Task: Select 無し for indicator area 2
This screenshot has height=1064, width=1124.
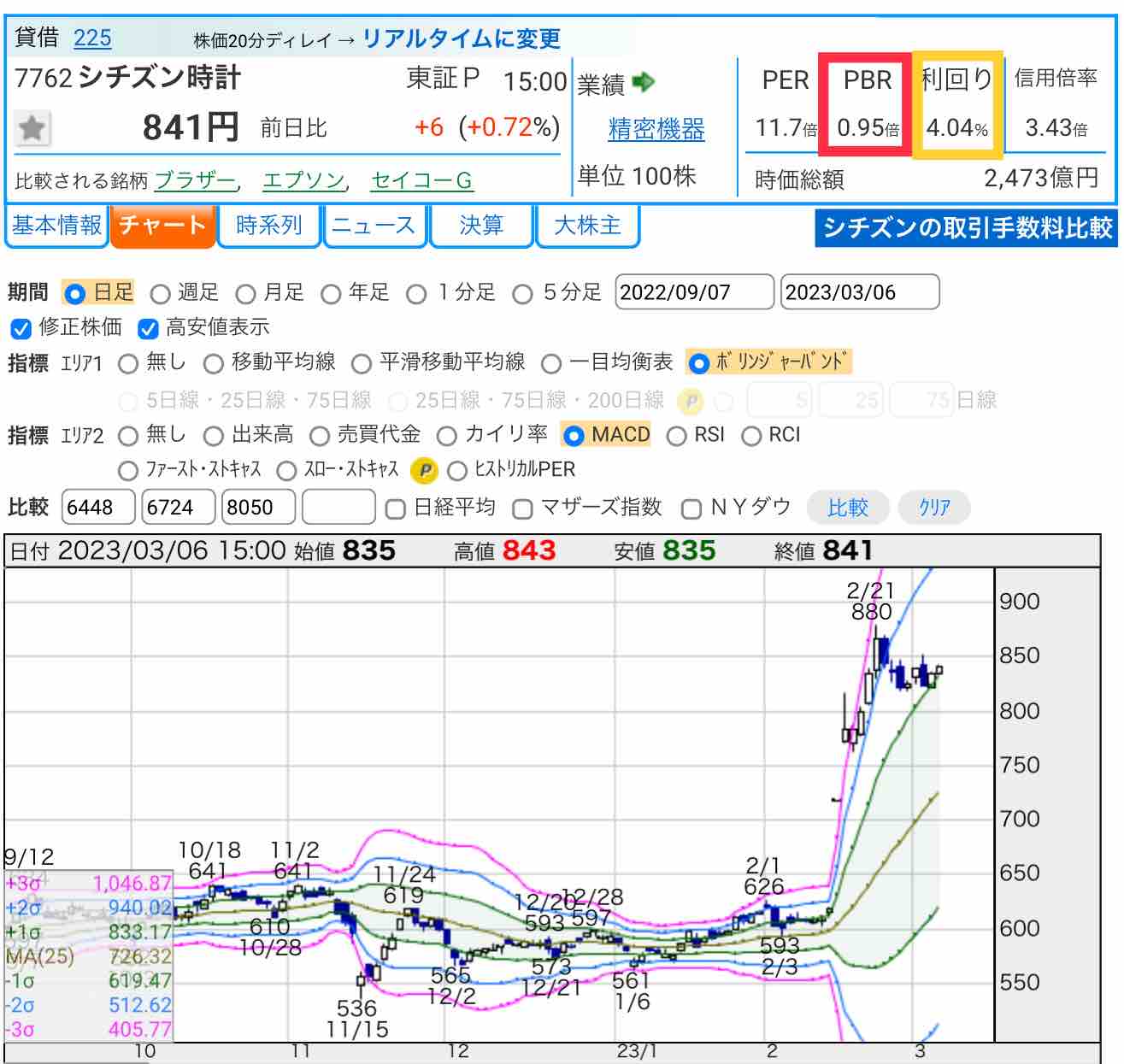Action: [128, 436]
